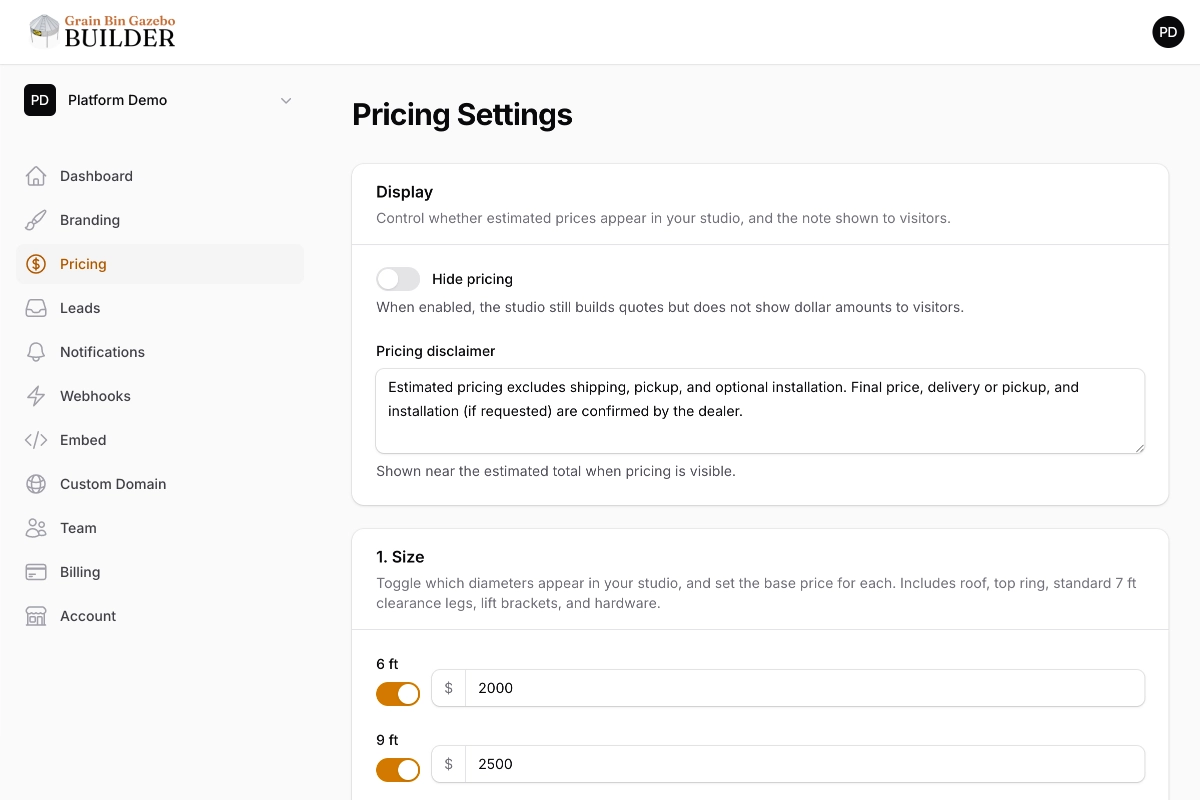Click the Pricing dollar-sign icon
This screenshot has width=1200, height=800.
pyautogui.click(x=36, y=264)
